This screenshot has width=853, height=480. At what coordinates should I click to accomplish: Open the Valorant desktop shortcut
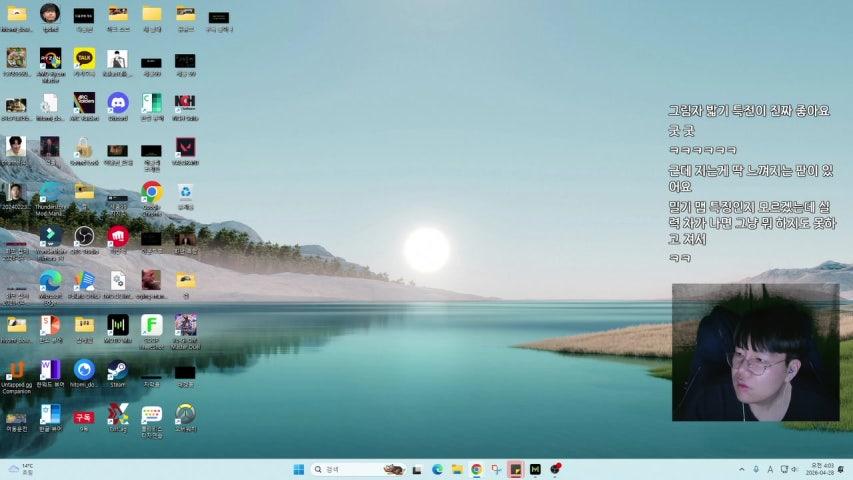pyautogui.click(x=185, y=148)
